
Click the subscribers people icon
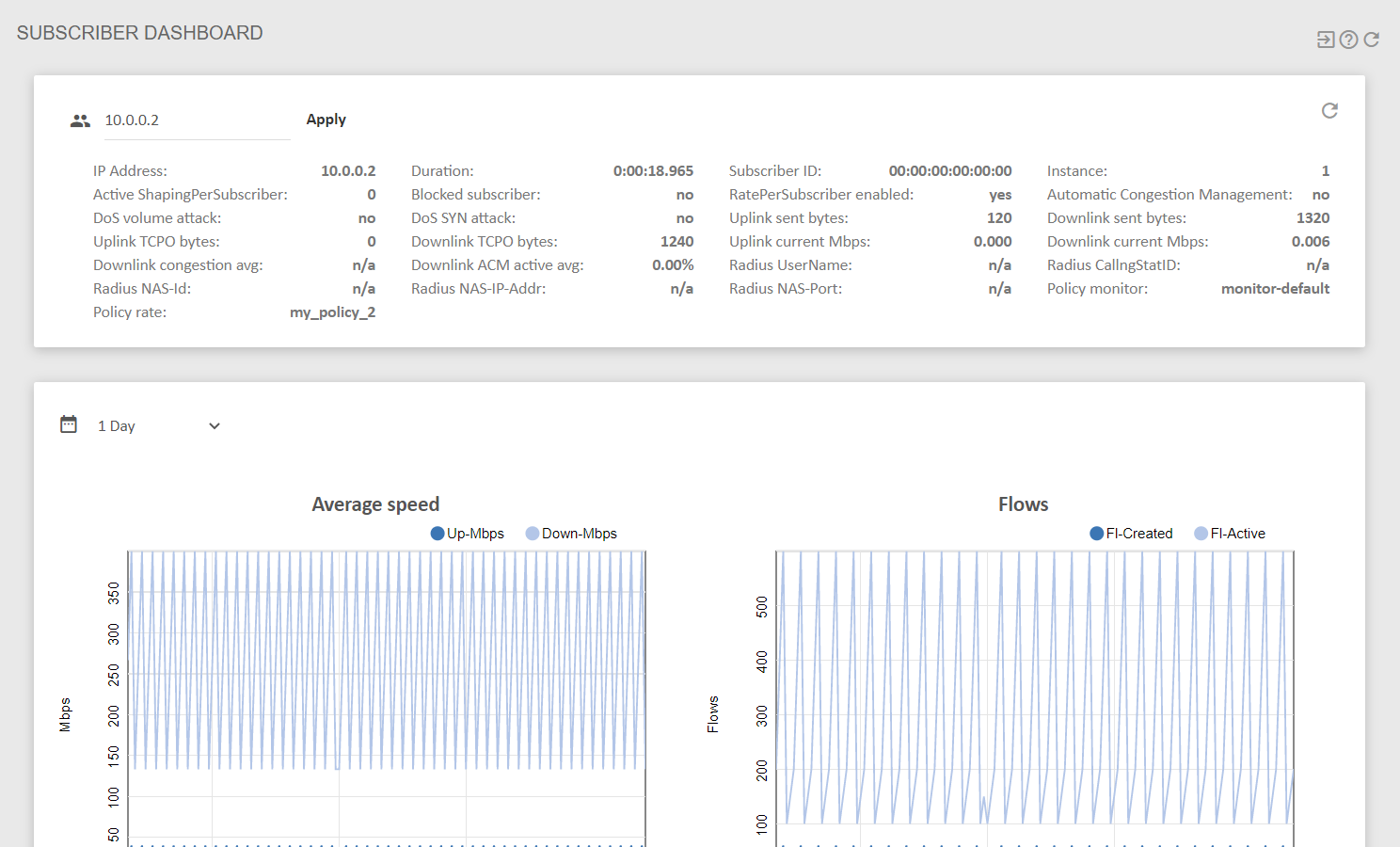(x=80, y=120)
